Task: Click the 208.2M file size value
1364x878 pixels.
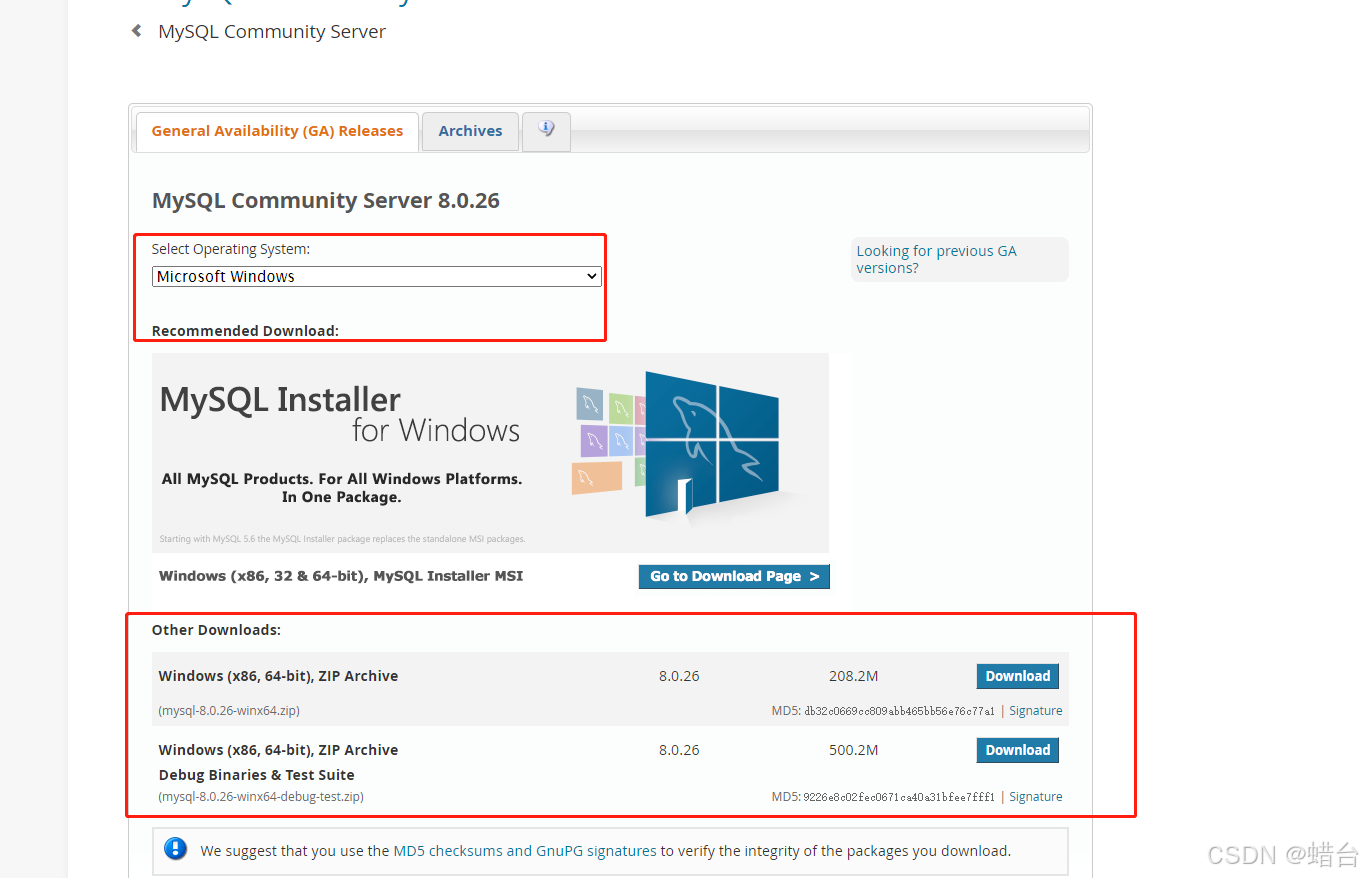Action: pyautogui.click(x=853, y=676)
